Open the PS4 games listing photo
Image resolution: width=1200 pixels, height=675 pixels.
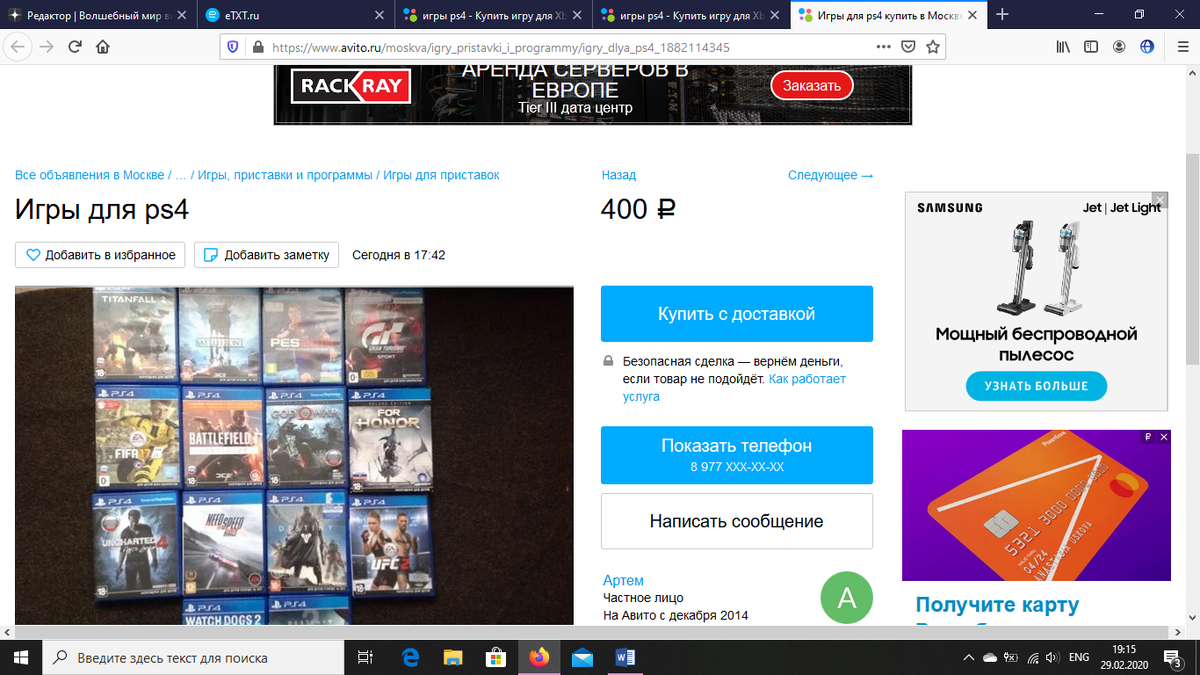pyautogui.click(x=294, y=455)
